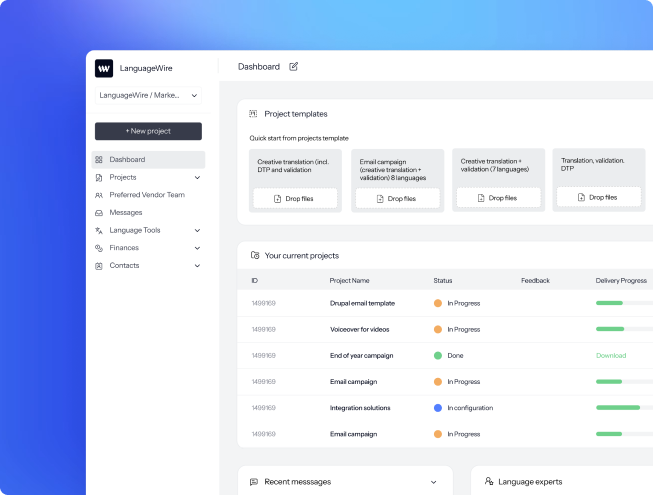Open Dashboard in the sidebar
653x495 pixels.
pyautogui.click(x=148, y=159)
